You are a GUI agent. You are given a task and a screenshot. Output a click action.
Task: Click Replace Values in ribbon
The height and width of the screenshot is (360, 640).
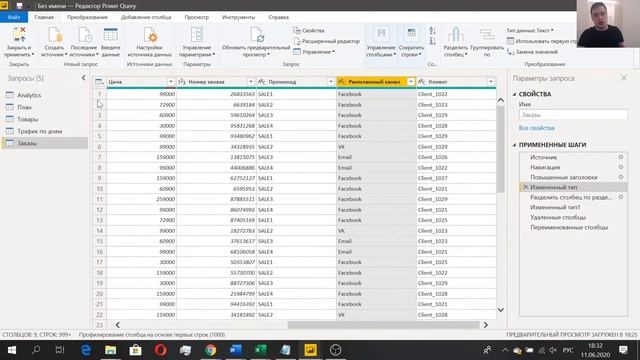(532, 52)
